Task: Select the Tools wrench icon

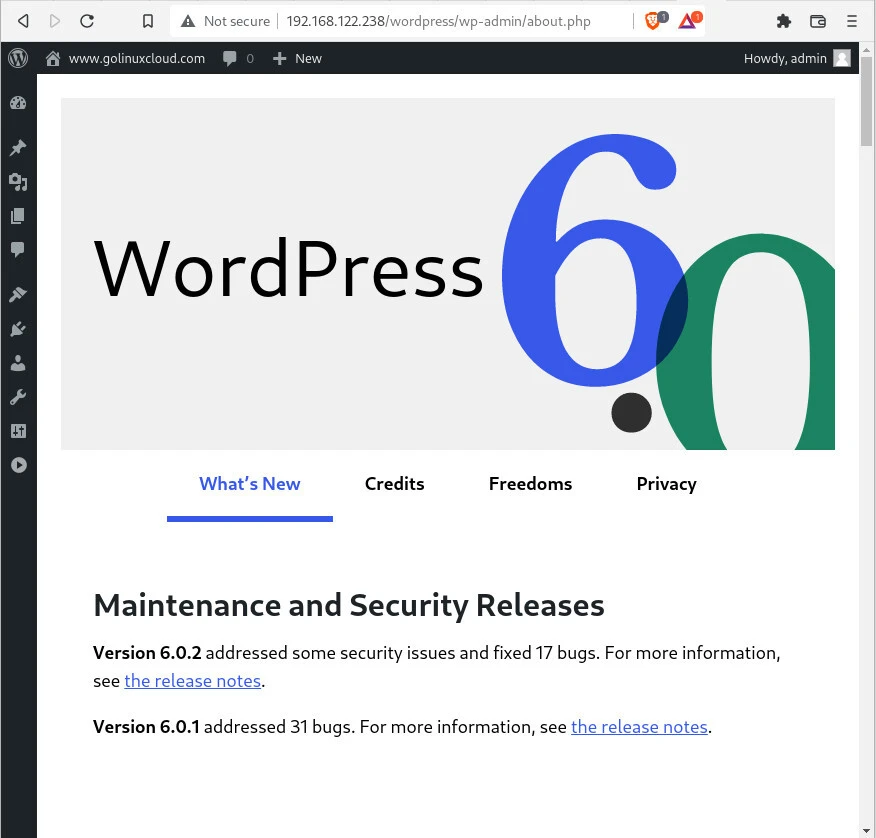Action: 18,397
